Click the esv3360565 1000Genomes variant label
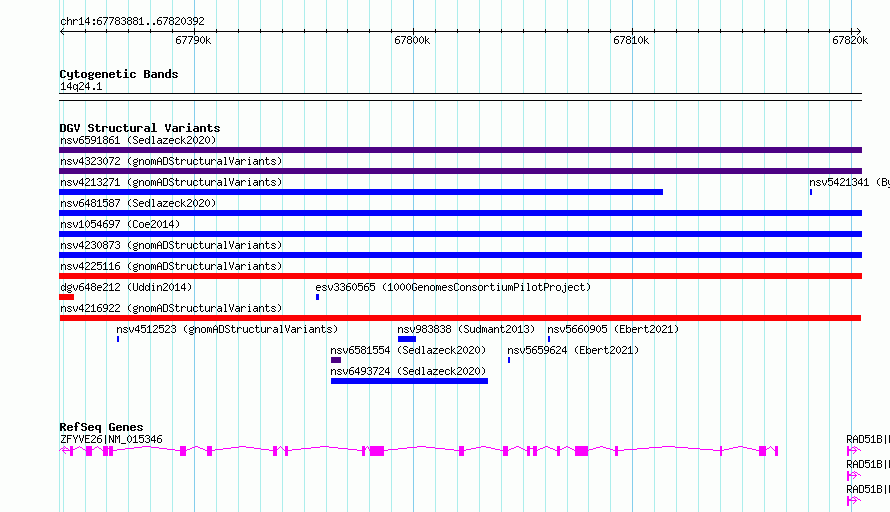Screen dimensions: 890x512 pos(453,287)
